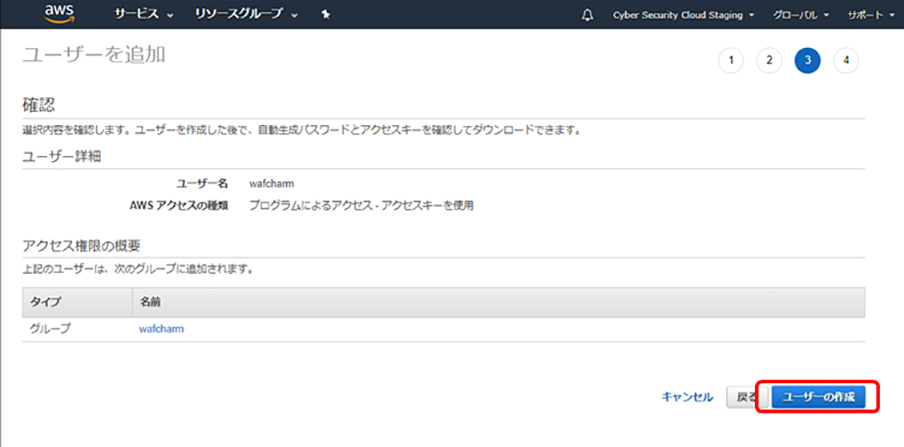Image resolution: width=904 pixels, height=447 pixels.
Task: Select the highlighted step 3 circle
Action: [807, 60]
